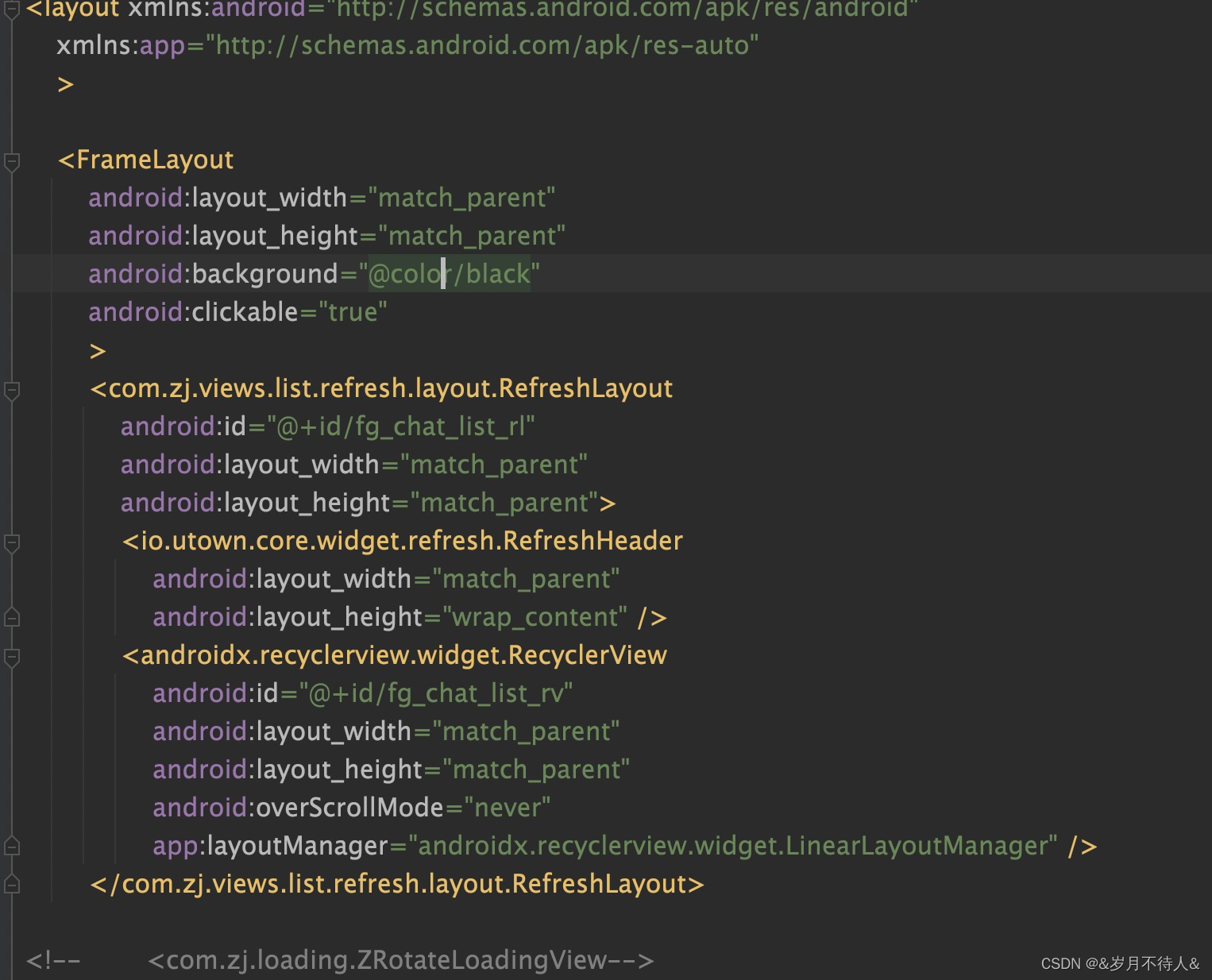Click fold-end marker beside wrap_content line
1212x980 pixels.
[x=12, y=617]
